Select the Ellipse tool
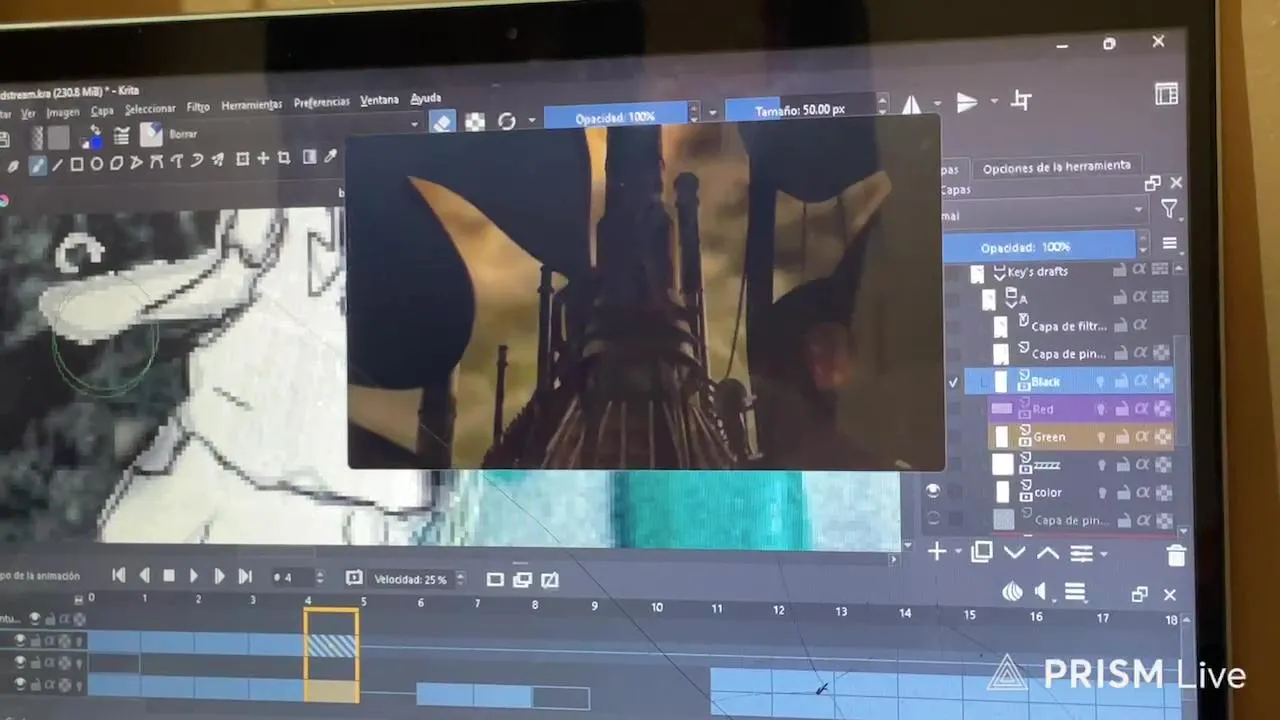The image size is (1280, 720). (x=97, y=164)
